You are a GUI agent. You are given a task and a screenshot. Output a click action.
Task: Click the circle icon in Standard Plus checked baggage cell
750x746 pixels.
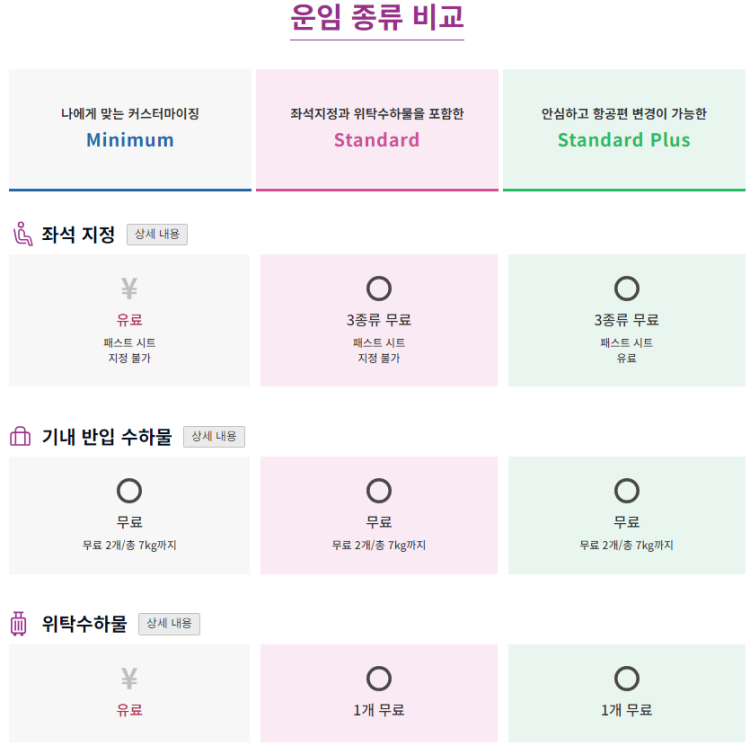click(627, 679)
